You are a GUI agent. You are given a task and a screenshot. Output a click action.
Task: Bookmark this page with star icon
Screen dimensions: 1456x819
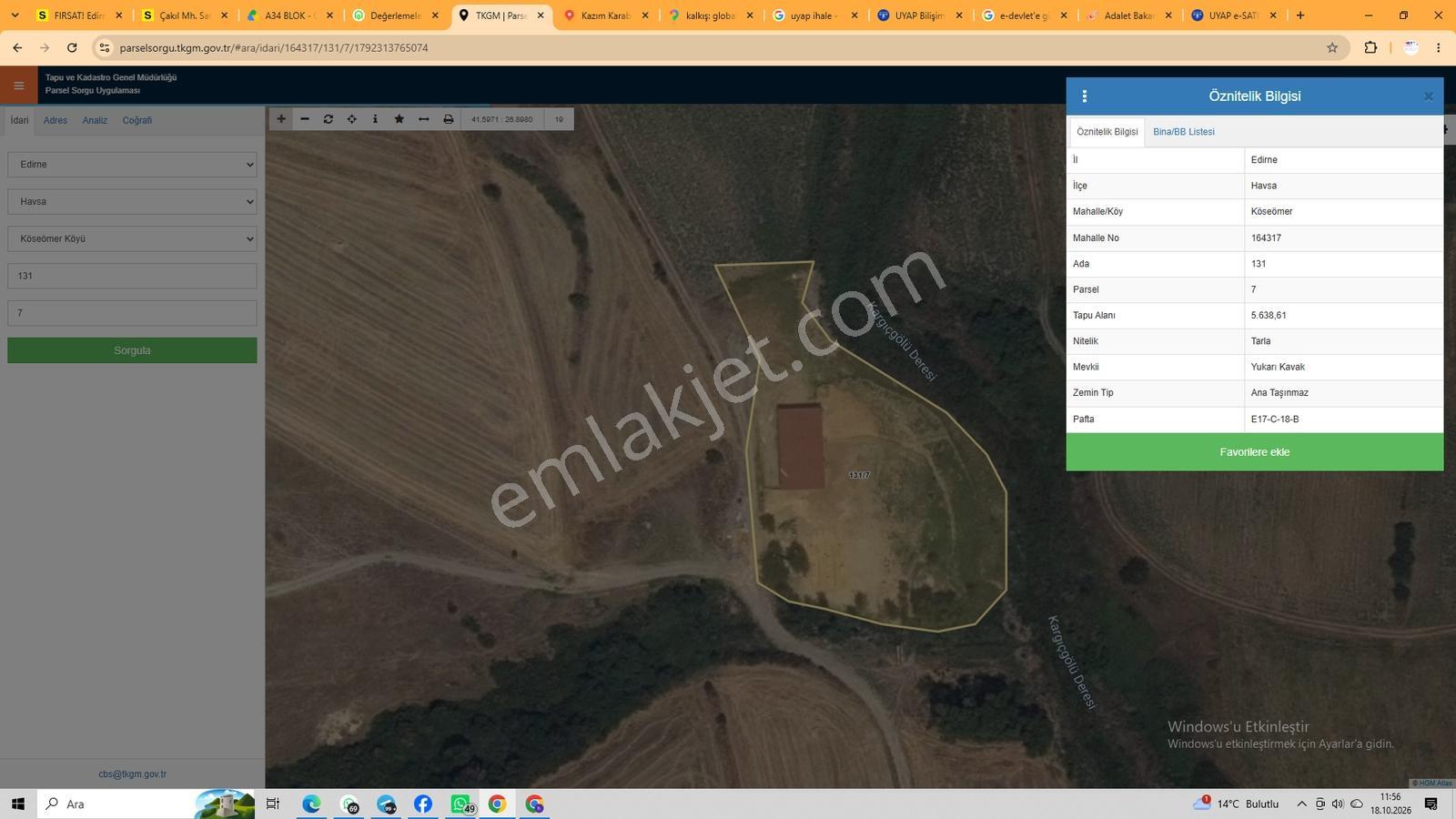(x=1332, y=47)
